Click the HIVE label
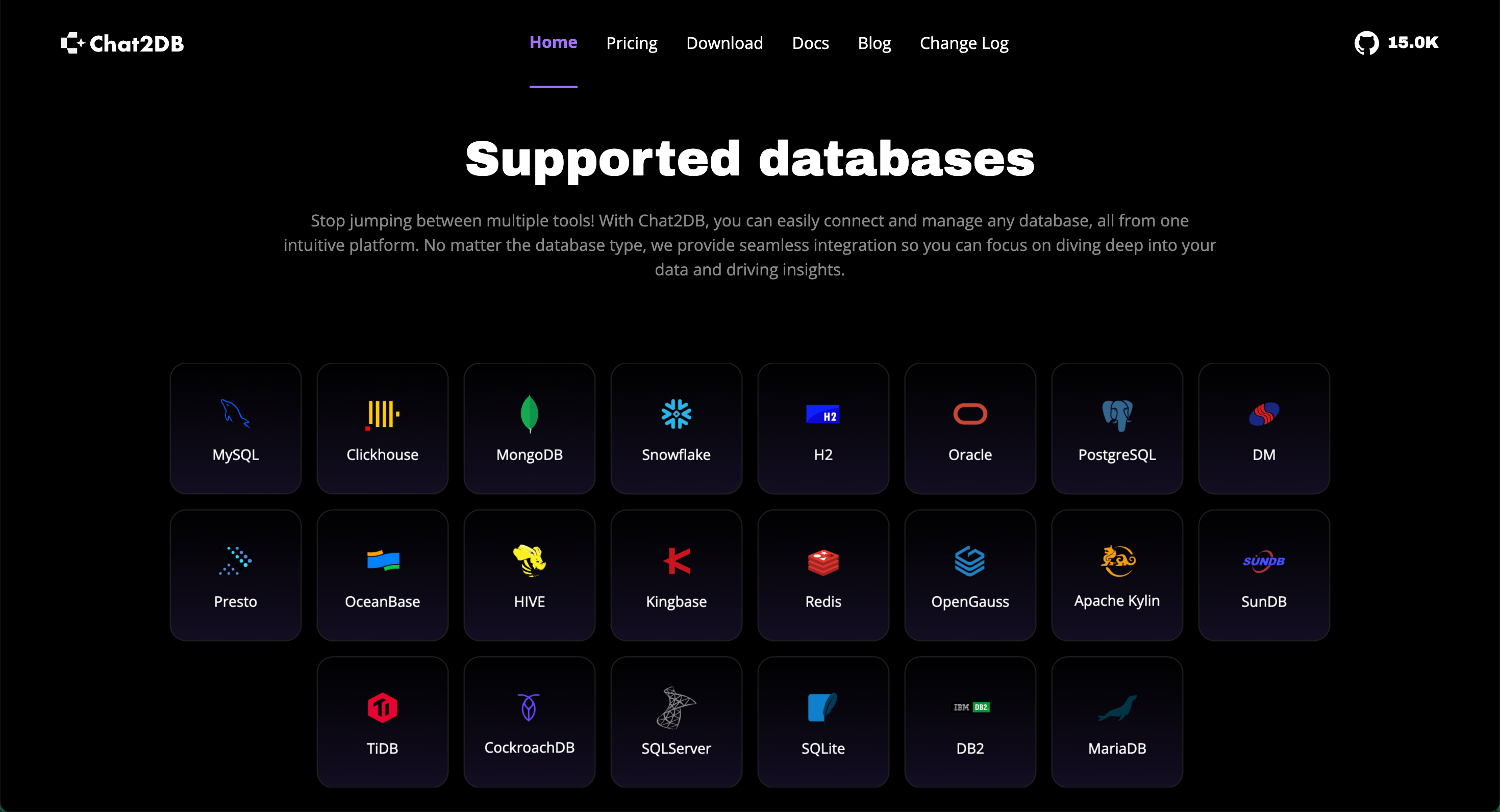 (529, 601)
